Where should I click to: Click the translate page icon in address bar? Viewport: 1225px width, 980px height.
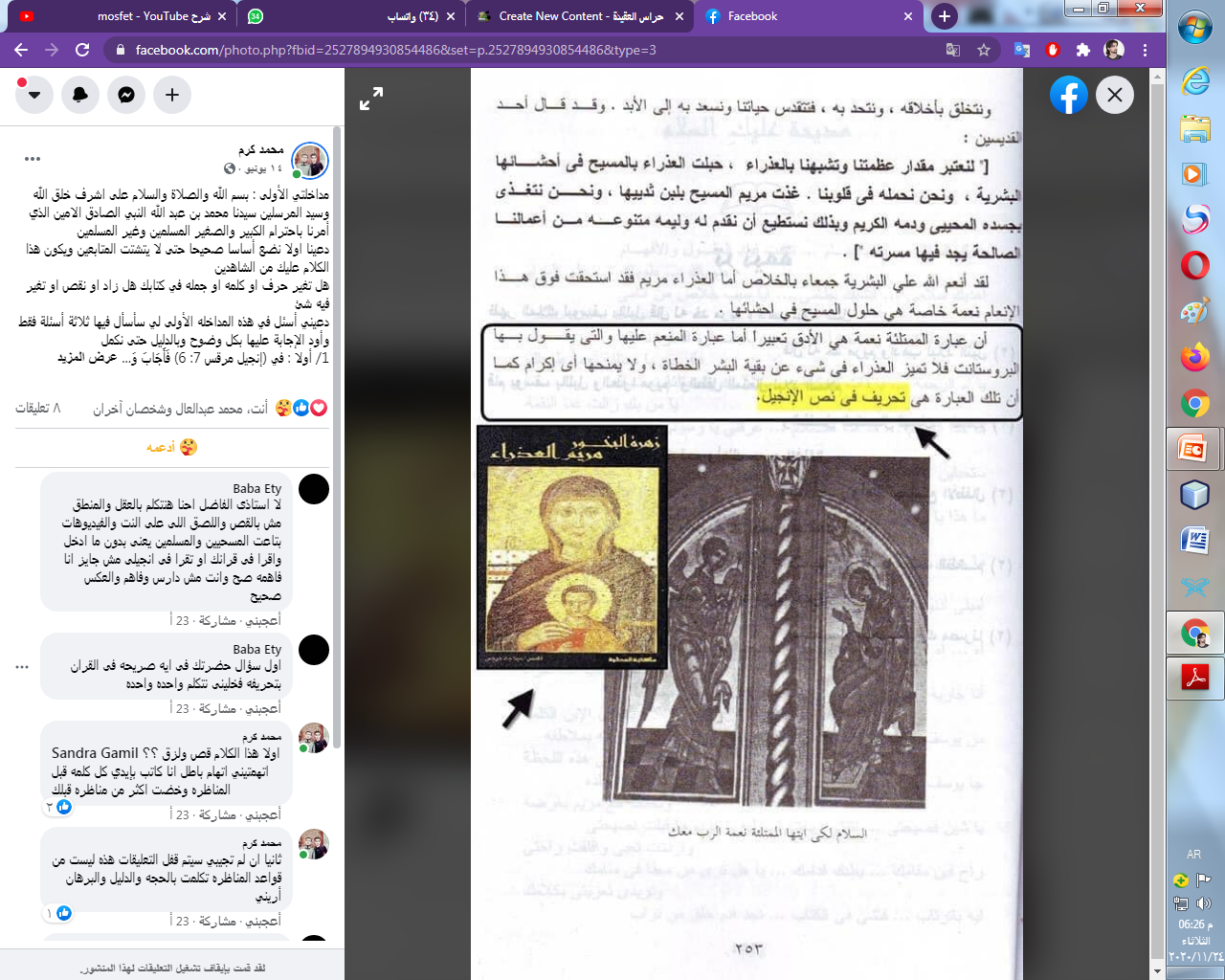click(953, 50)
